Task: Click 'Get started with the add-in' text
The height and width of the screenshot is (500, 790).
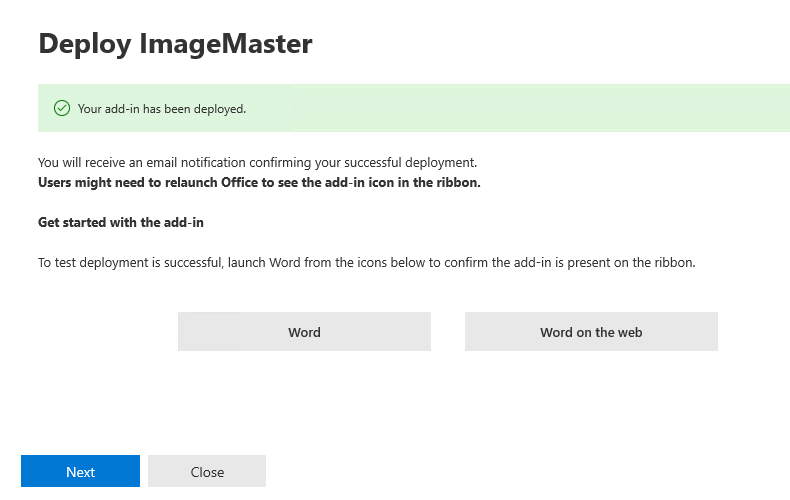Action: (121, 222)
